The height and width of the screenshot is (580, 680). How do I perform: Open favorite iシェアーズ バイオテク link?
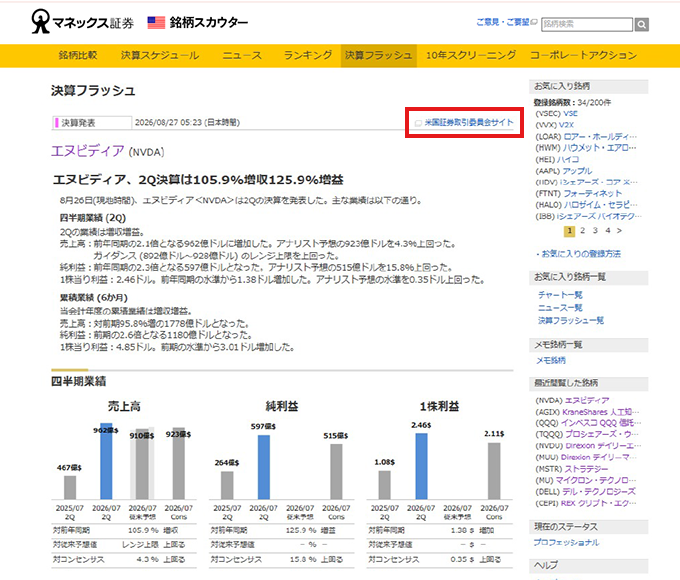[x=599, y=216]
